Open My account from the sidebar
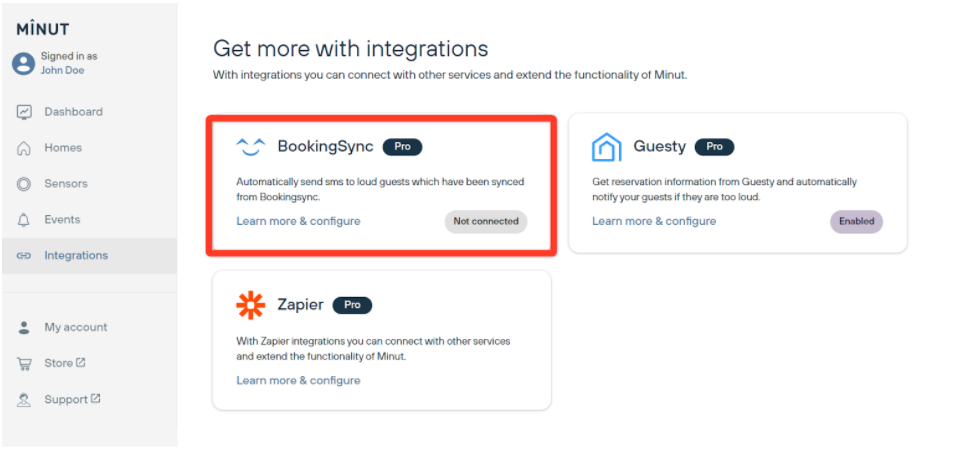Image resolution: width=955 pixels, height=453 pixels. 75,328
